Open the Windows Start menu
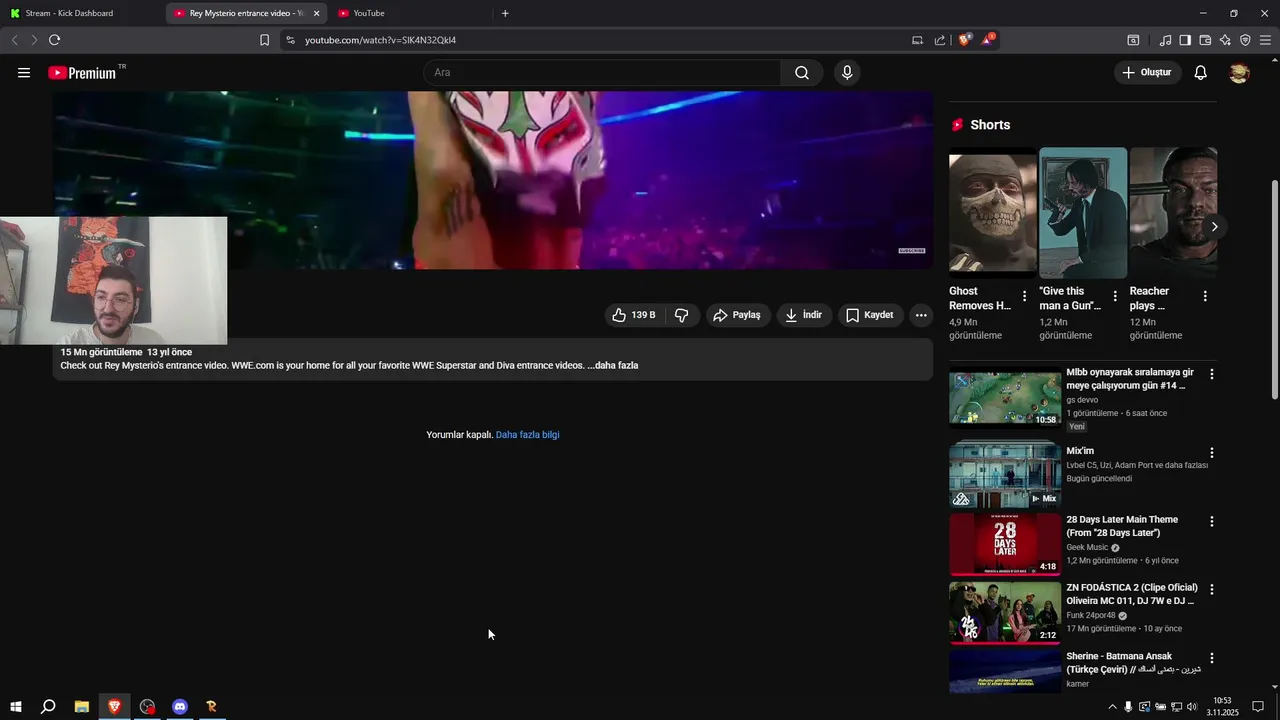Image resolution: width=1280 pixels, height=720 pixels. coord(15,707)
